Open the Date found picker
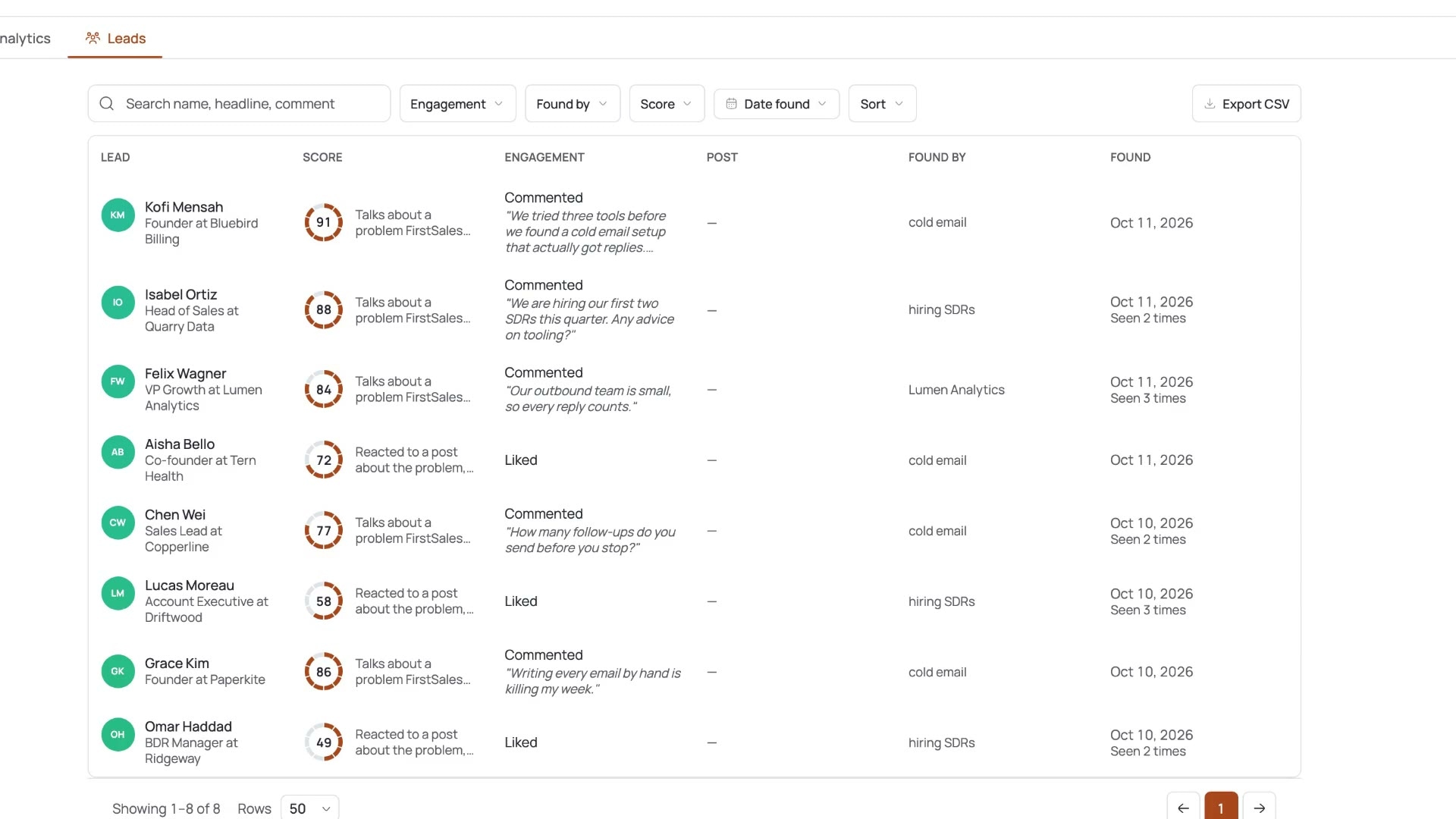 [777, 103]
